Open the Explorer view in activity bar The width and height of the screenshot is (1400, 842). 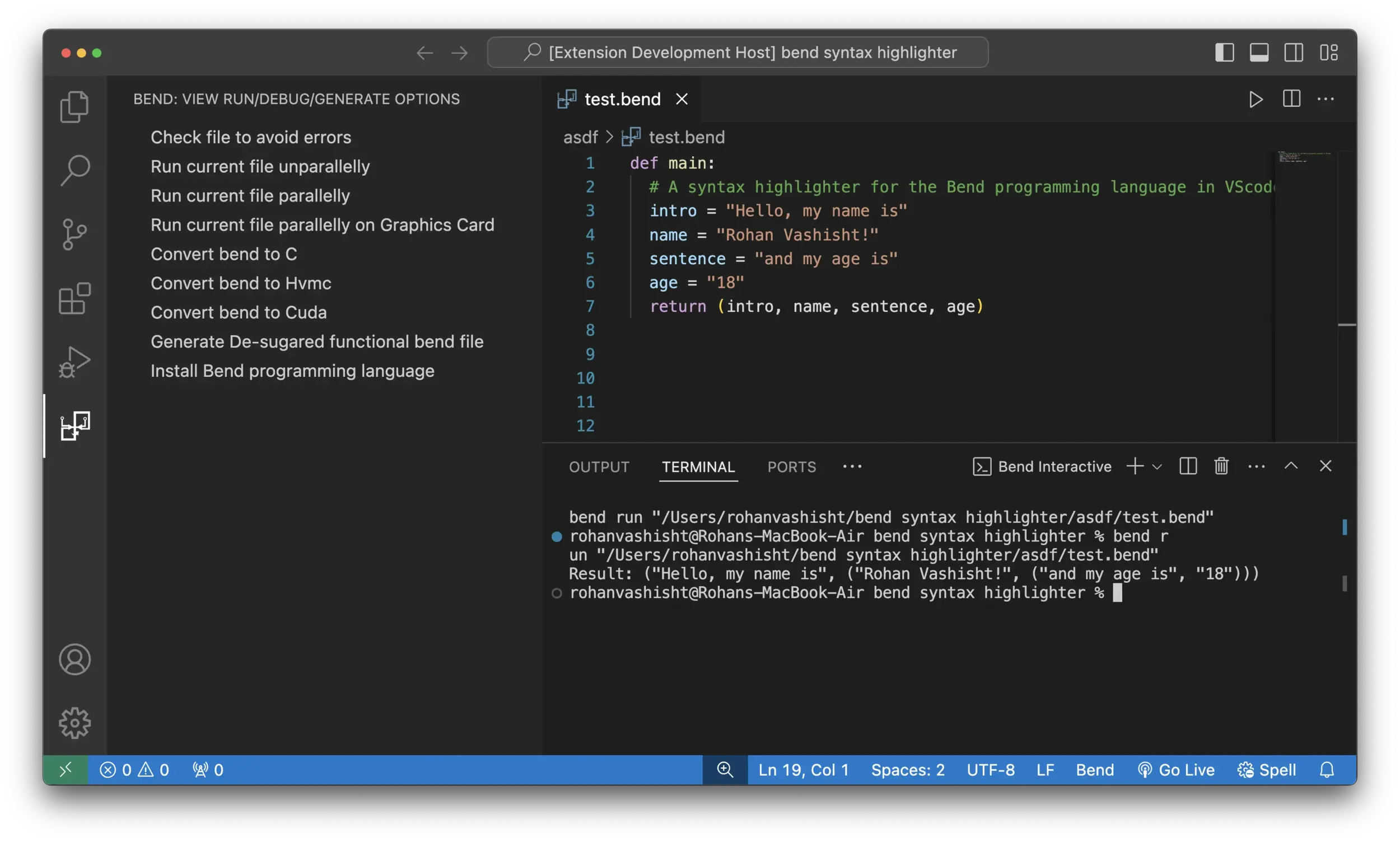click(x=74, y=107)
